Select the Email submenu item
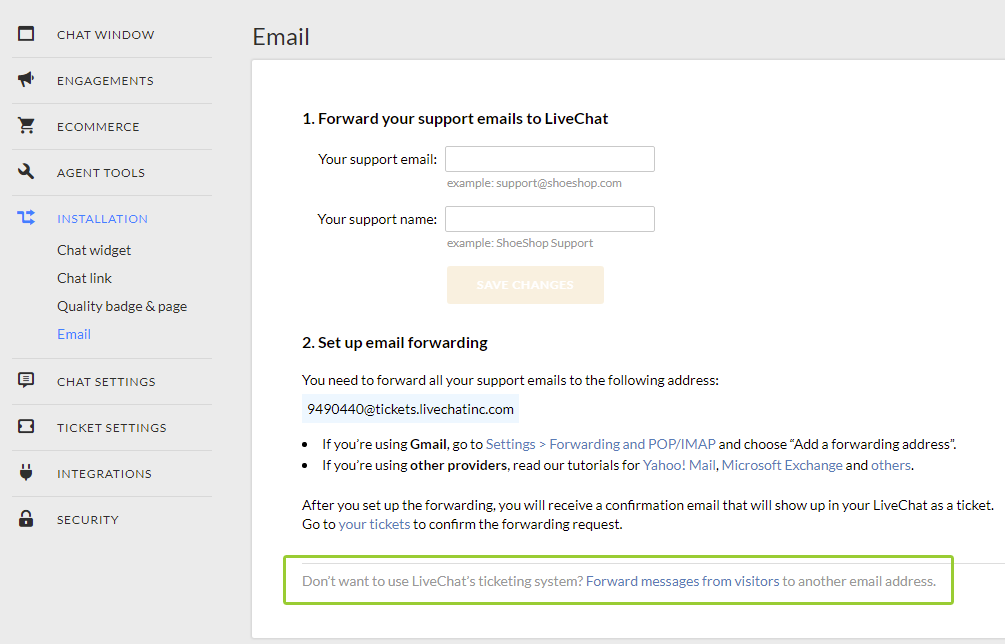Image resolution: width=1005 pixels, height=644 pixels. point(74,334)
